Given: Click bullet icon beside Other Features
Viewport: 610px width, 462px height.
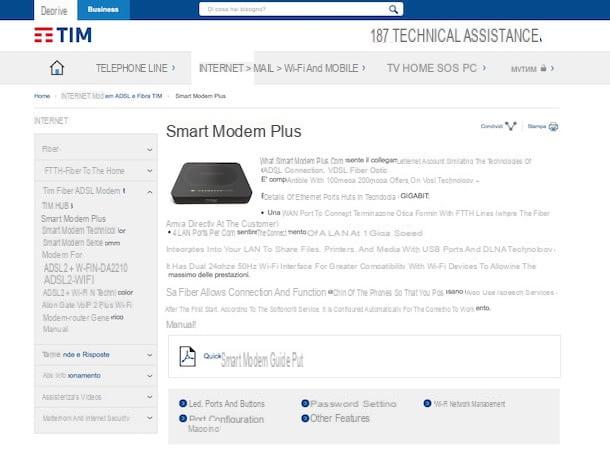Looking at the screenshot, I should point(305,418).
